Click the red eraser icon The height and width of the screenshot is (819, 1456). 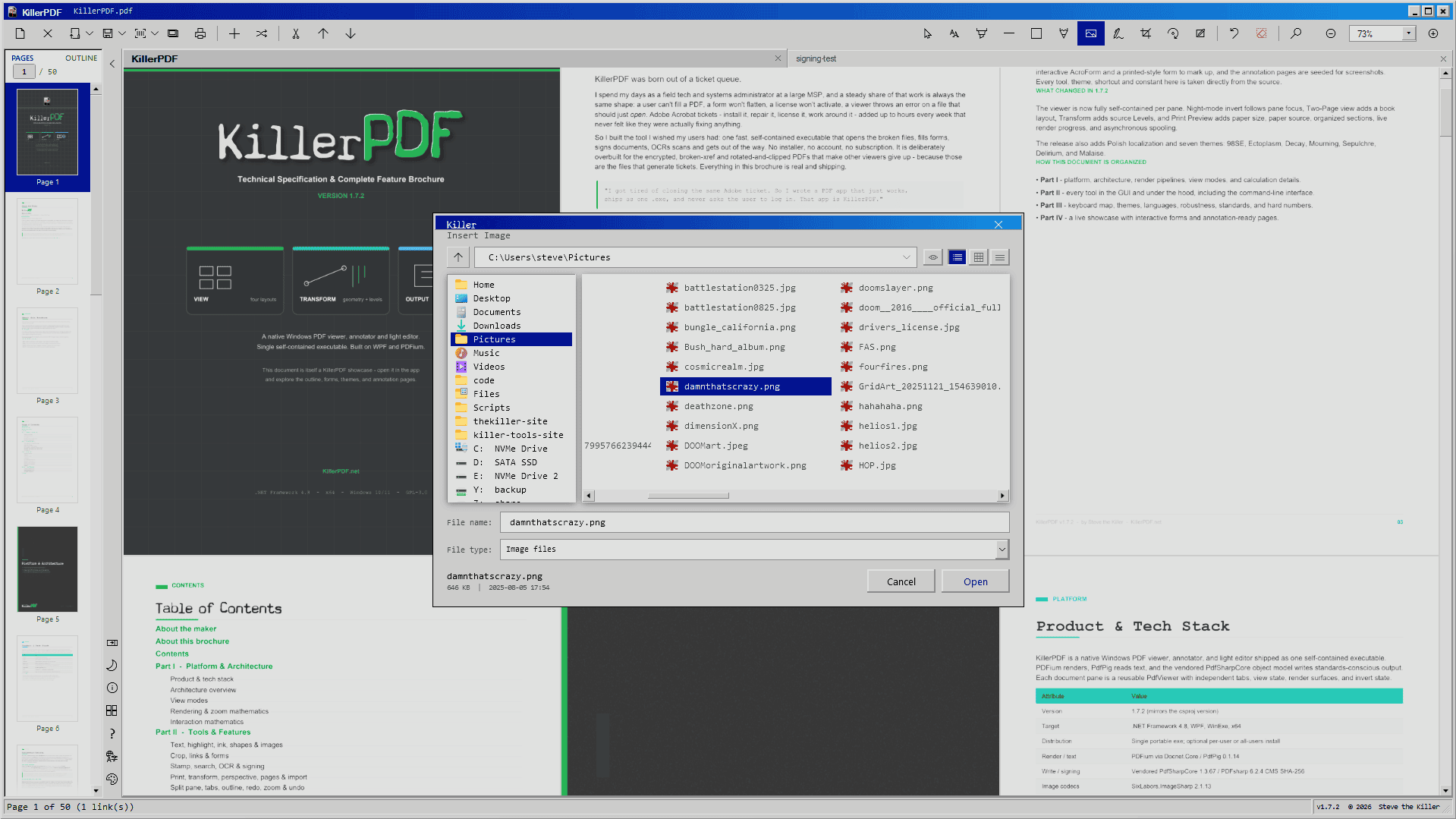1262,33
